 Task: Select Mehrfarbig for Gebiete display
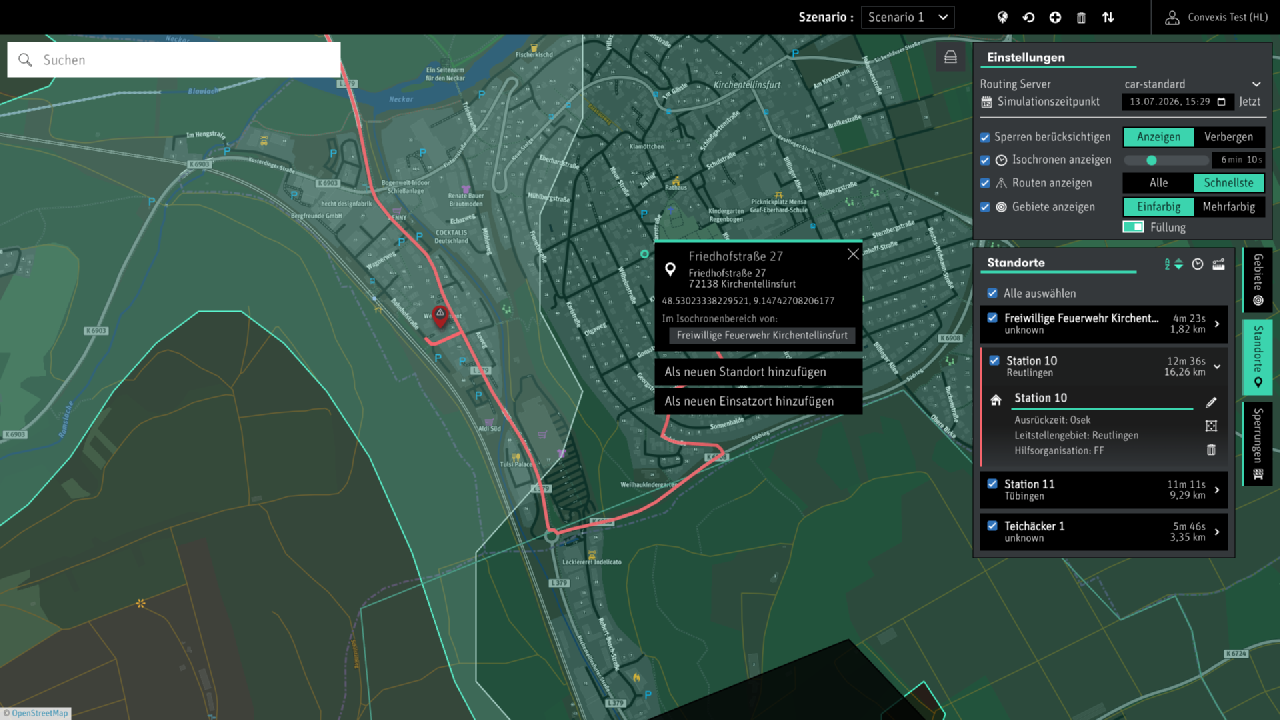tap(1229, 207)
